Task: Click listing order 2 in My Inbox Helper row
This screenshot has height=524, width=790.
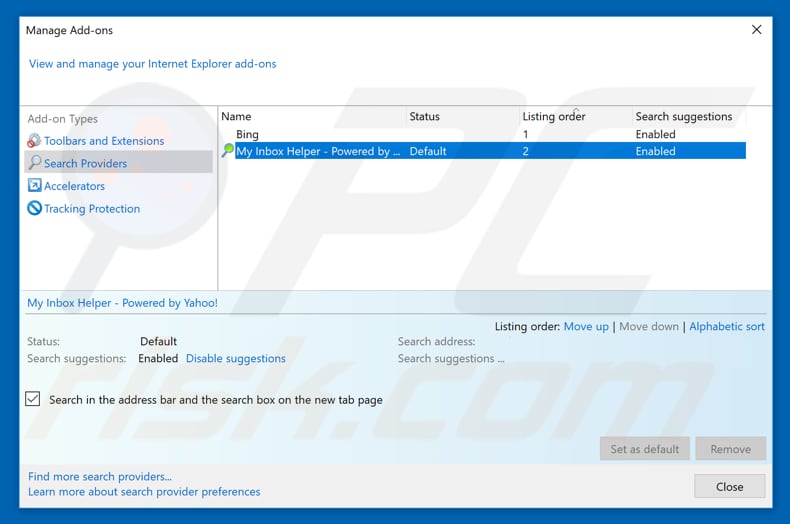Action: 525,151
